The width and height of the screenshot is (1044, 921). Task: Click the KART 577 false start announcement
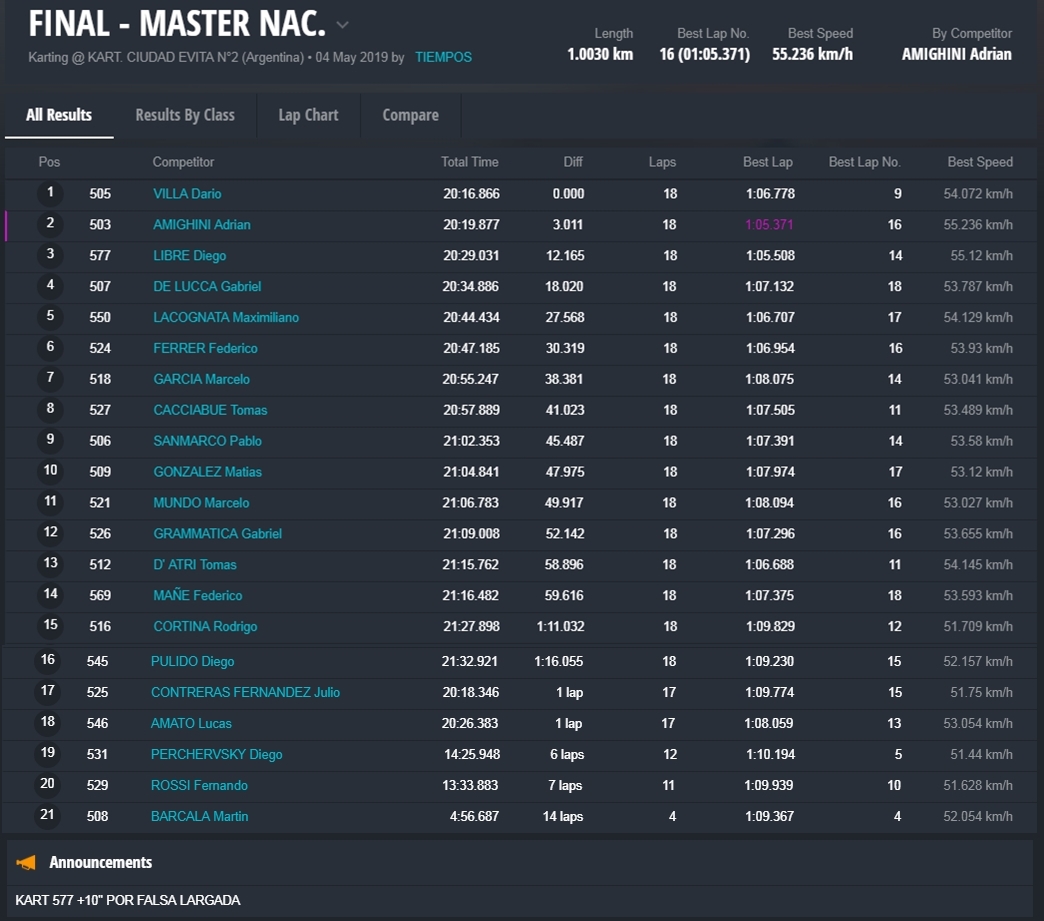coord(128,900)
